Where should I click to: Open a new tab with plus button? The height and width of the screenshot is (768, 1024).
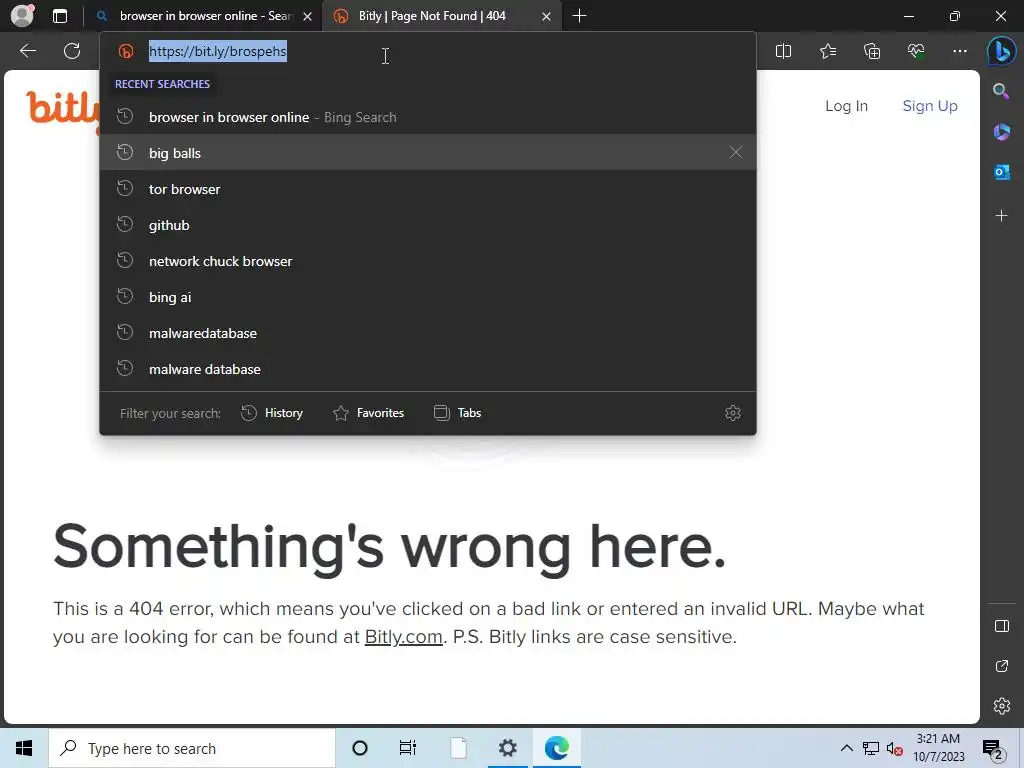pos(579,16)
